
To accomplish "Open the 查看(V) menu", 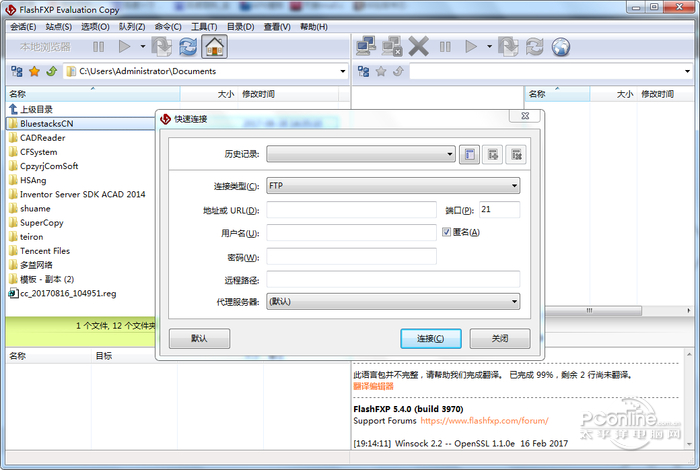I will (x=277, y=27).
